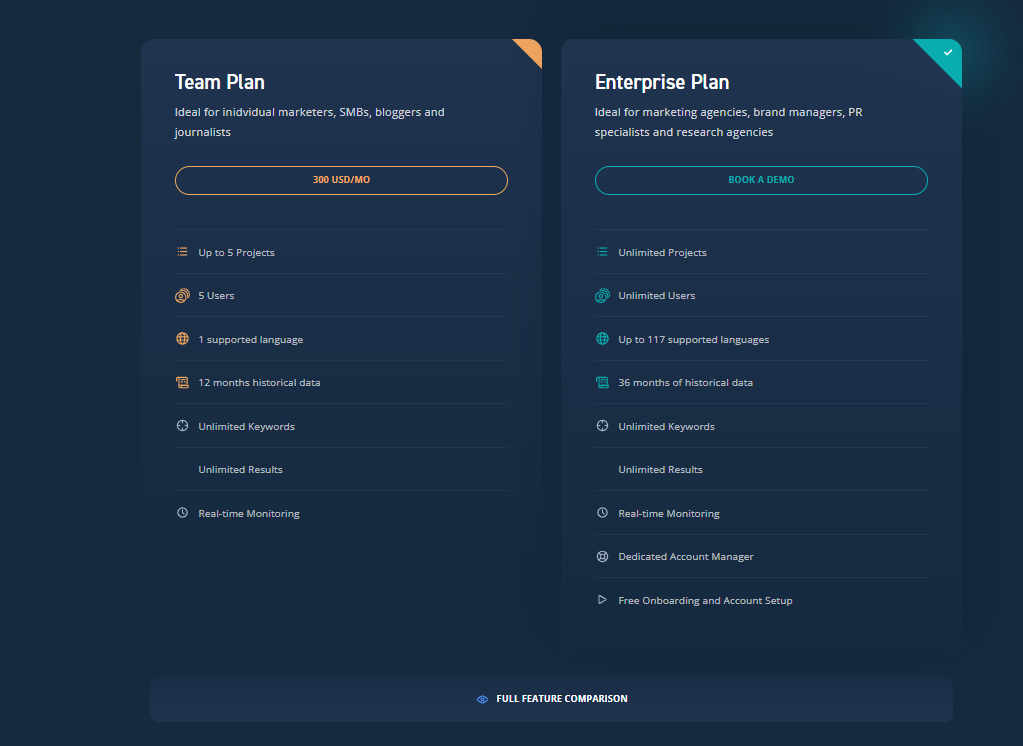This screenshot has height=746, width=1023.
Task: Click Team Plan "Unlimited Results" text
Action: [241, 469]
